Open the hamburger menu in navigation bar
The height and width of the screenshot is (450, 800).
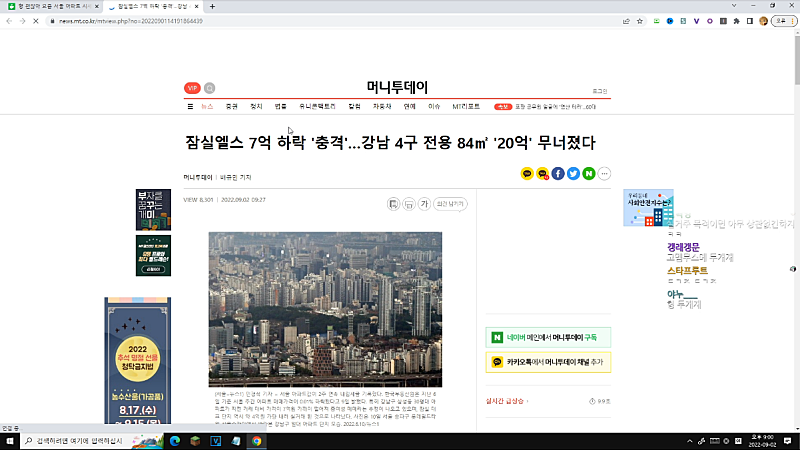[x=190, y=107]
